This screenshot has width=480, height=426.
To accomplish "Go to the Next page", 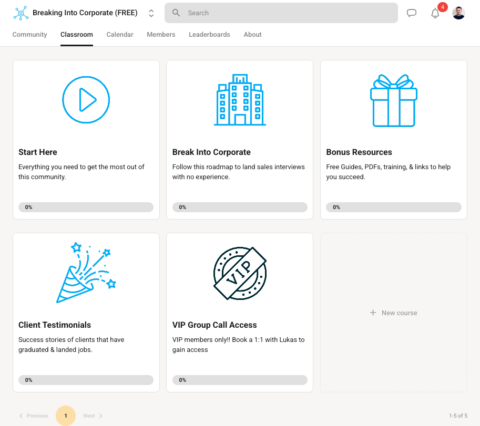I will click(93, 416).
